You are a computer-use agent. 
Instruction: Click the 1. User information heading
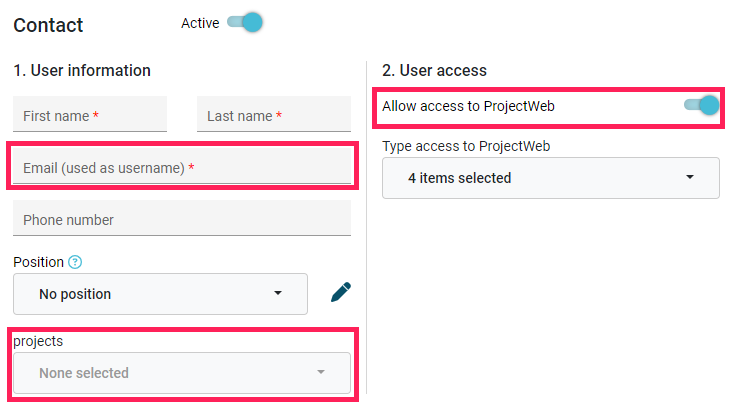coord(82,70)
